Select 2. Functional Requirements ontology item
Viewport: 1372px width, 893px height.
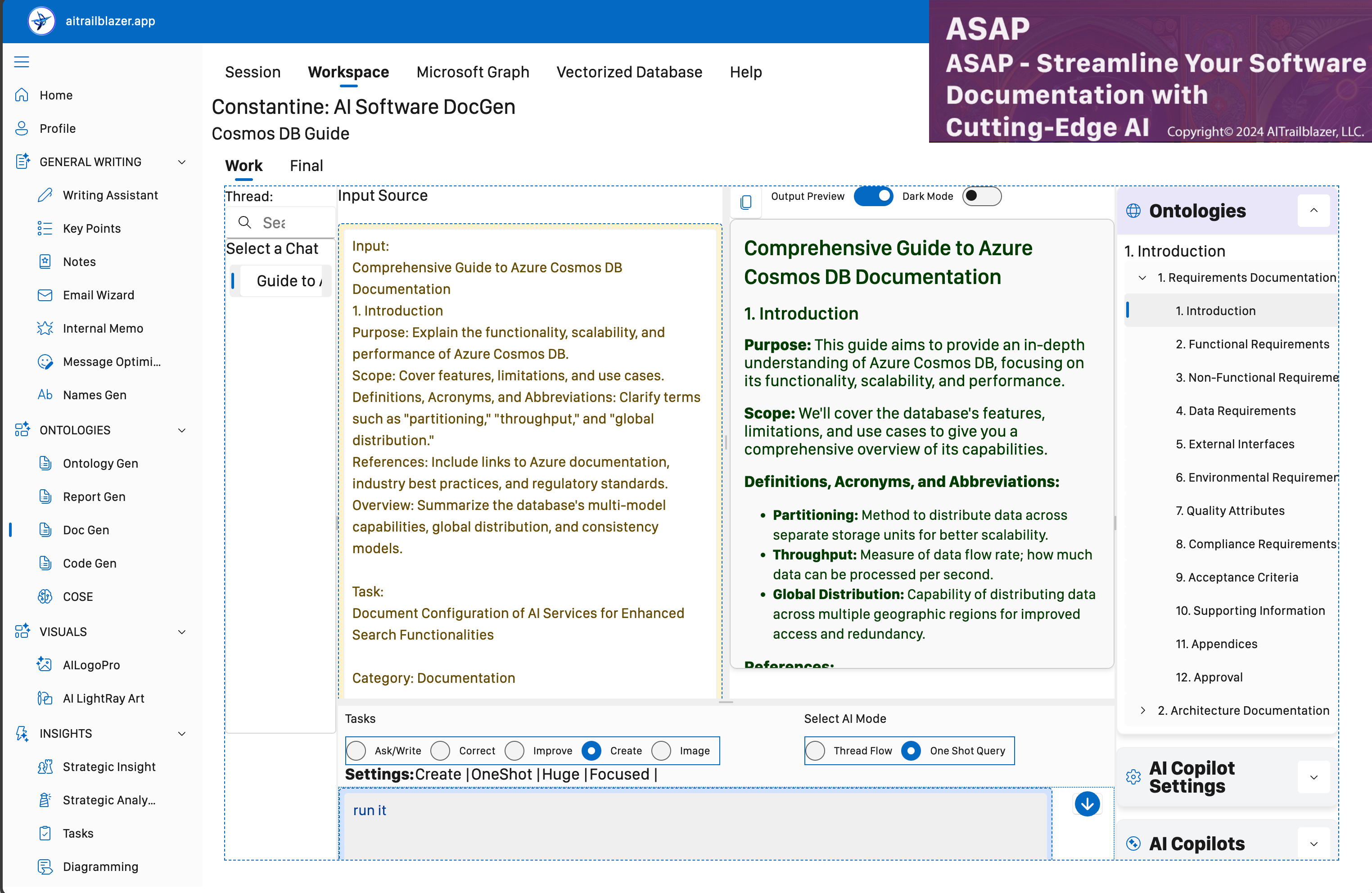coord(1251,344)
